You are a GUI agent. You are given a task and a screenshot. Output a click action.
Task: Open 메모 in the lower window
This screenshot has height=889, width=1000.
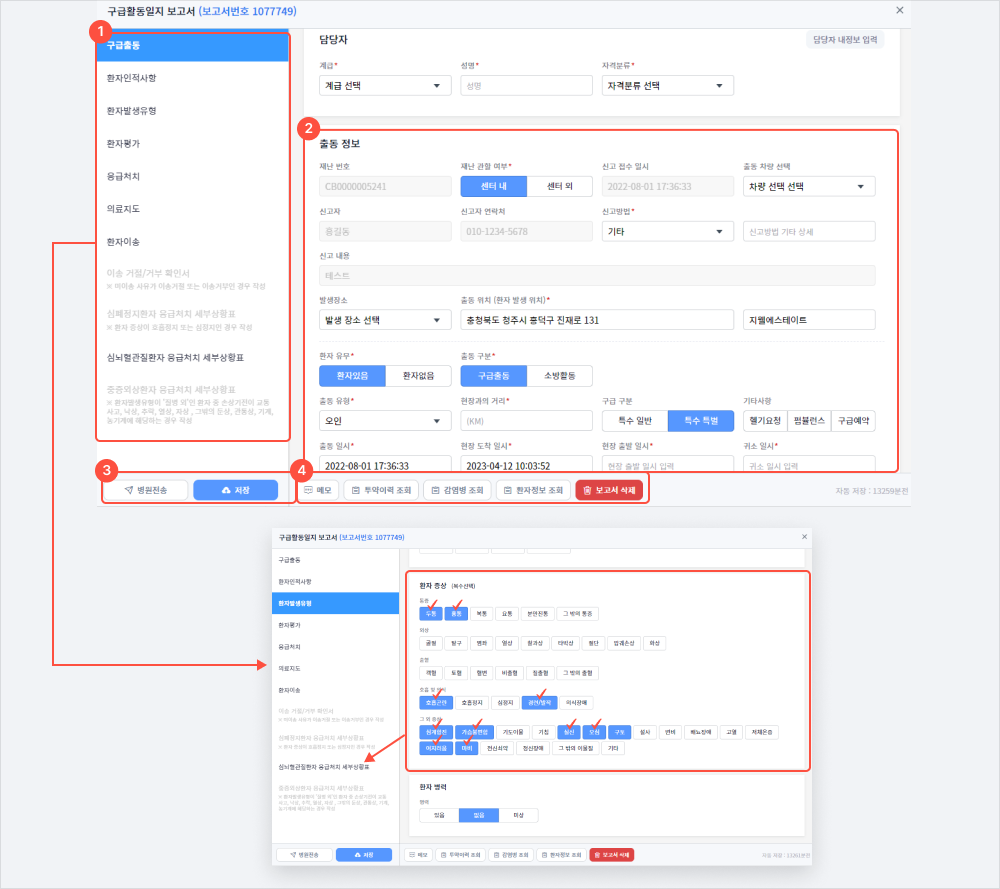point(418,855)
